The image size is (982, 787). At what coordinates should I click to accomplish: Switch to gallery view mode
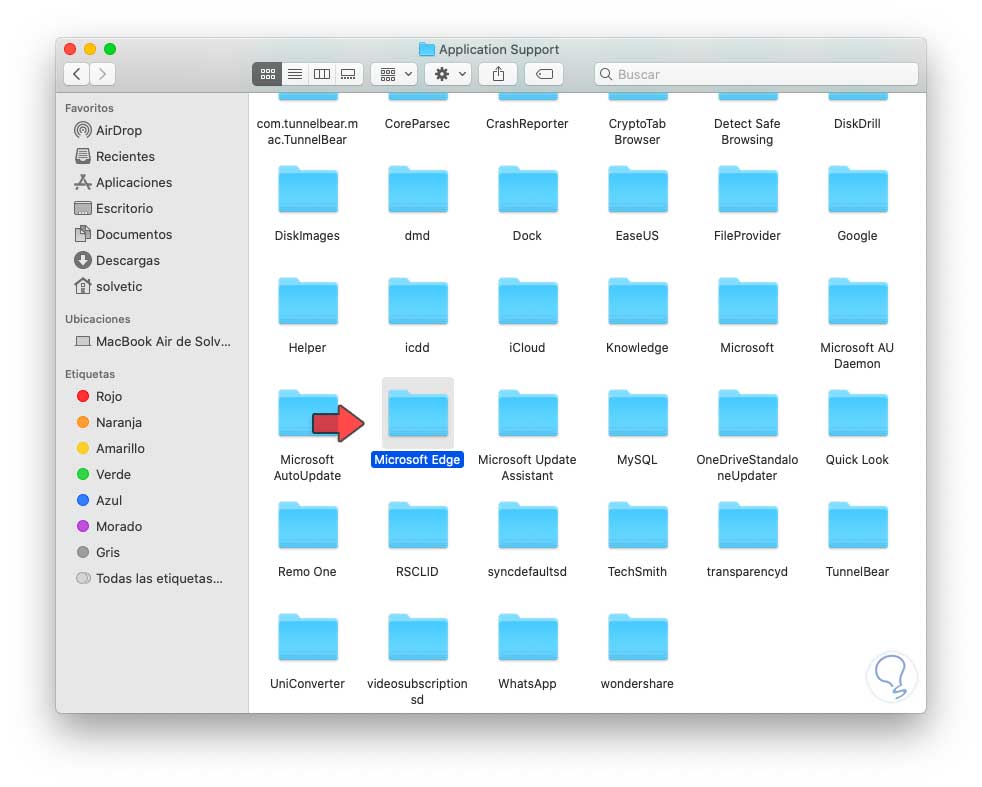(348, 74)
